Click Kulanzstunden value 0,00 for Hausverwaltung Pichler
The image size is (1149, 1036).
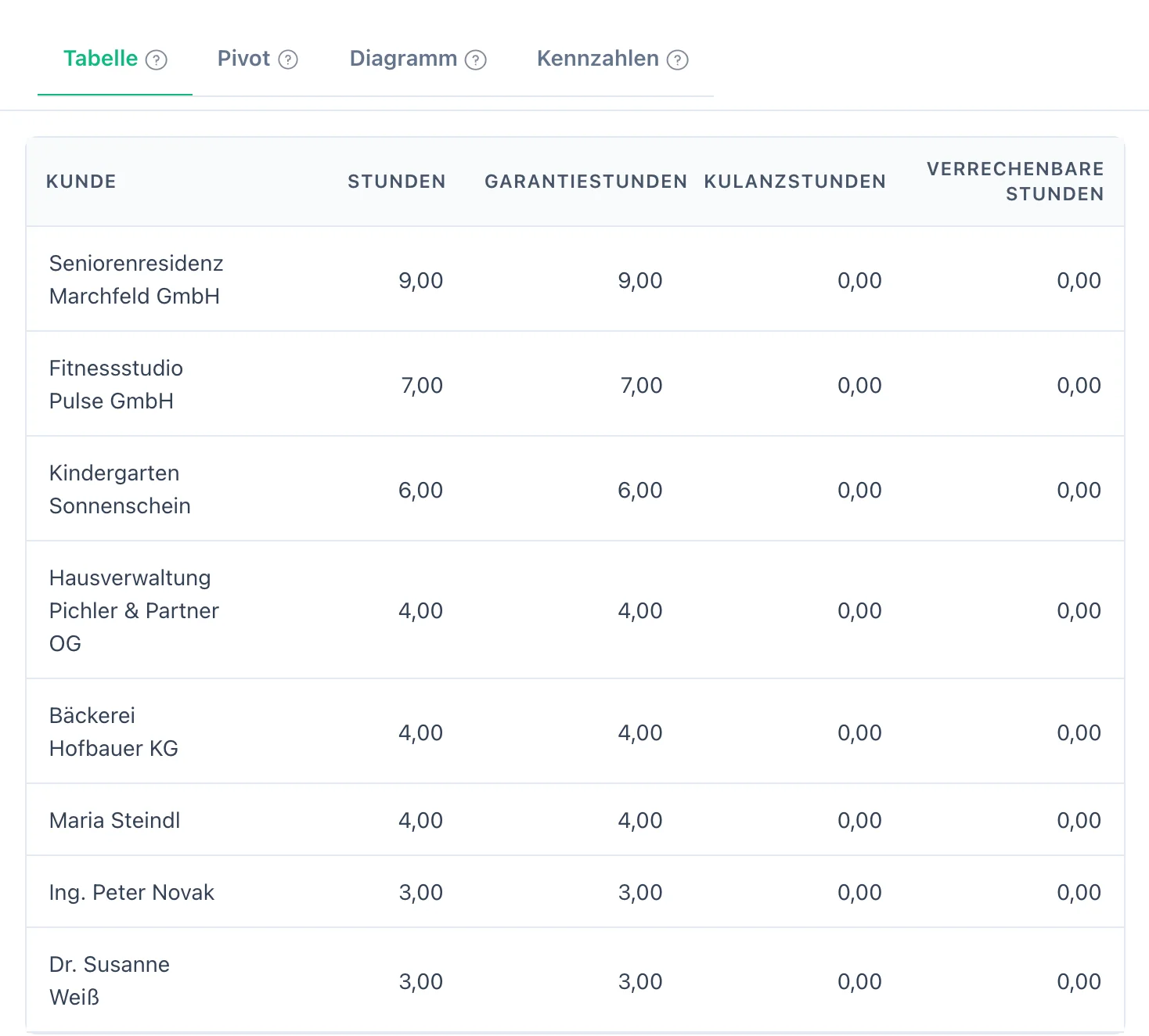click(859, 611)
